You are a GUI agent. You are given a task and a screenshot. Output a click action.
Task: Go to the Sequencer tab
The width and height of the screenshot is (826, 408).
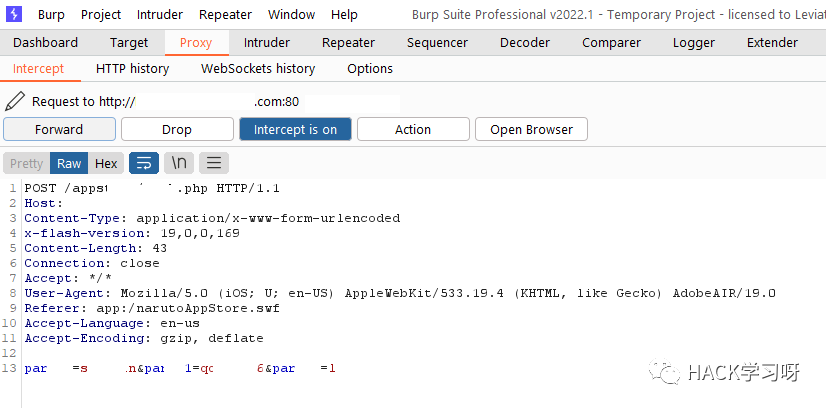click(437, 43)
